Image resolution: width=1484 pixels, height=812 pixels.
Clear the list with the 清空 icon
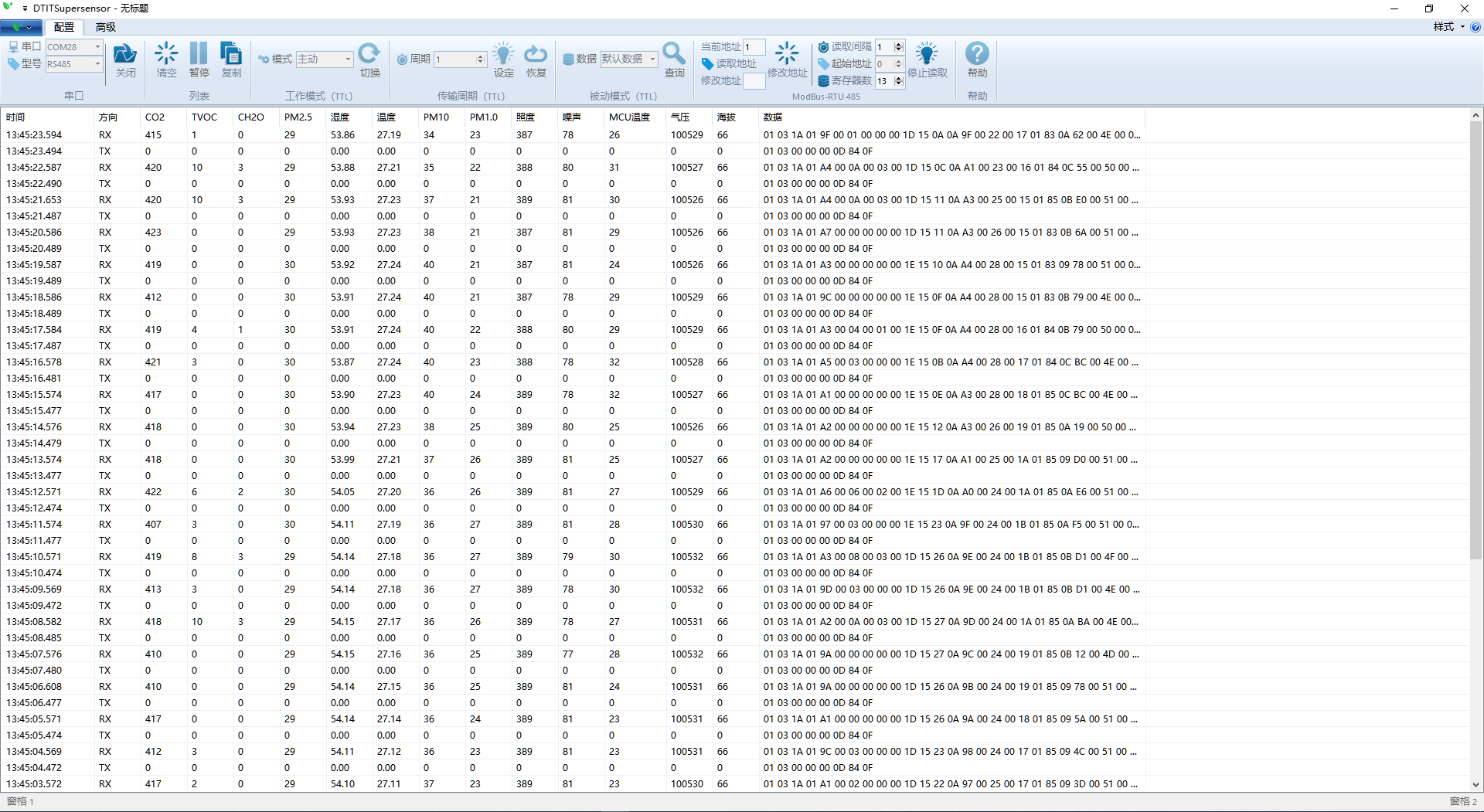pos(166,60)
